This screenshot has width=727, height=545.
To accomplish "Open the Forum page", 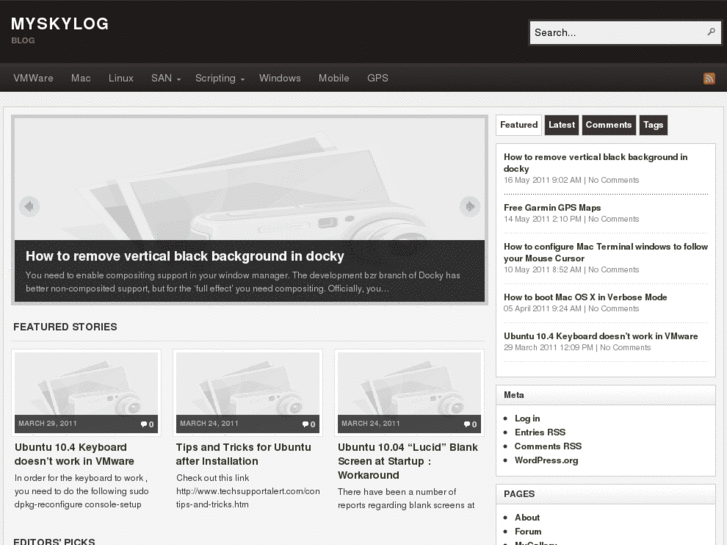I will [x=528, y=531].
